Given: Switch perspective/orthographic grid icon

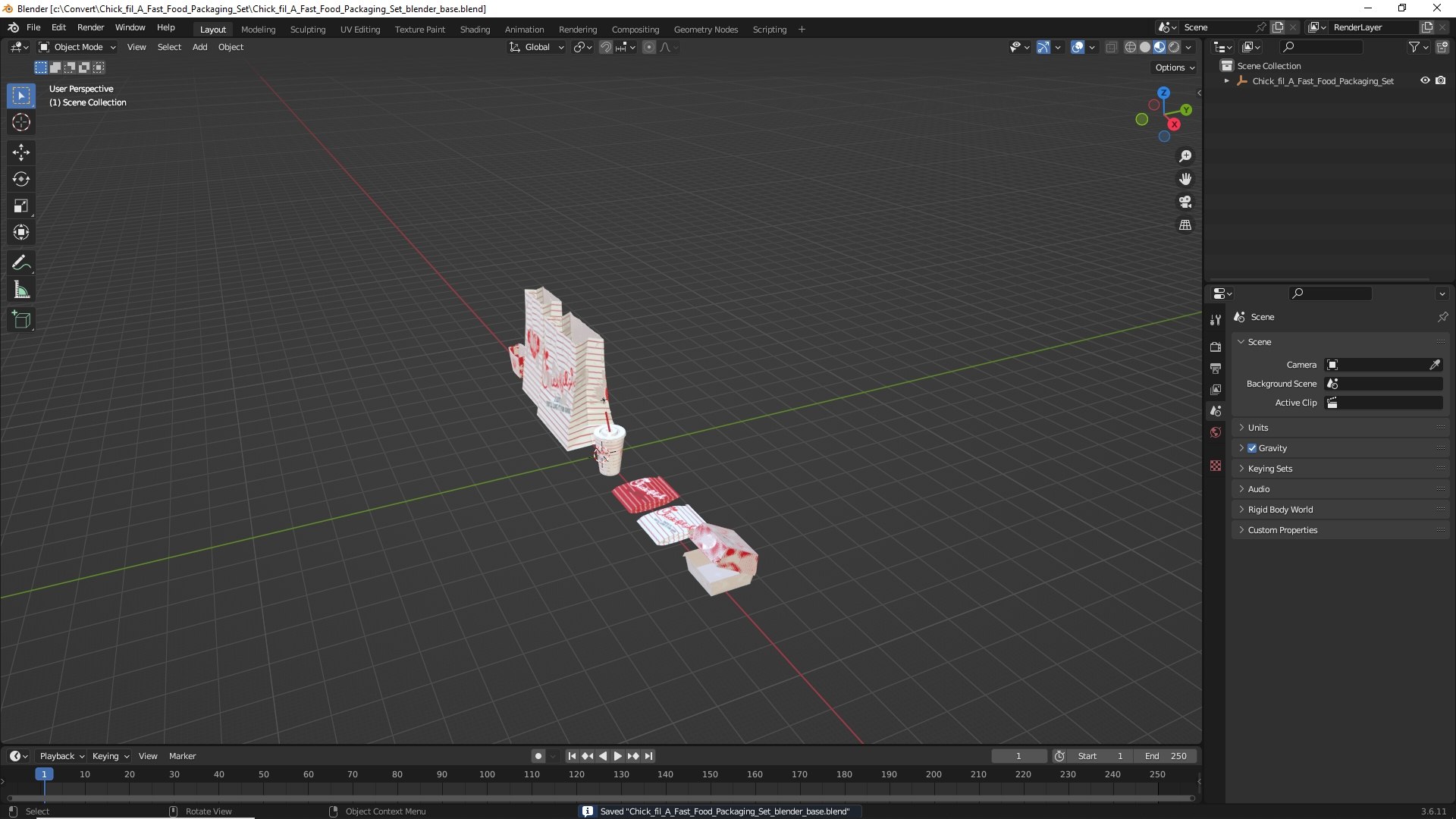Looking at the screenshot, I should [x=1185, y=225].
